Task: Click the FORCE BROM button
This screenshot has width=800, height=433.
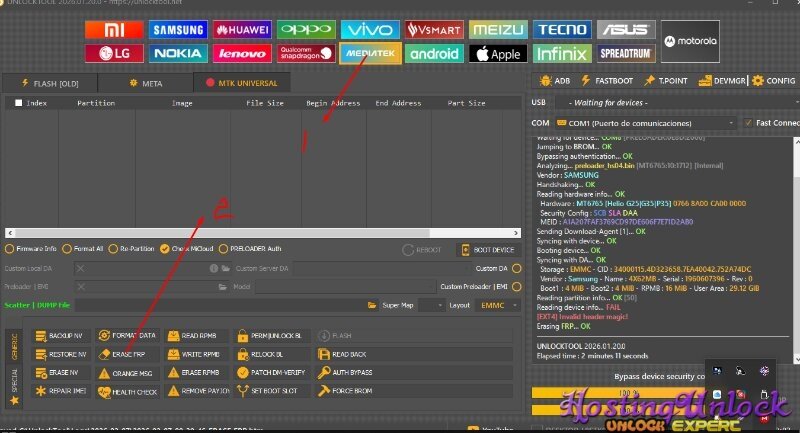Action: pos(414,391)
